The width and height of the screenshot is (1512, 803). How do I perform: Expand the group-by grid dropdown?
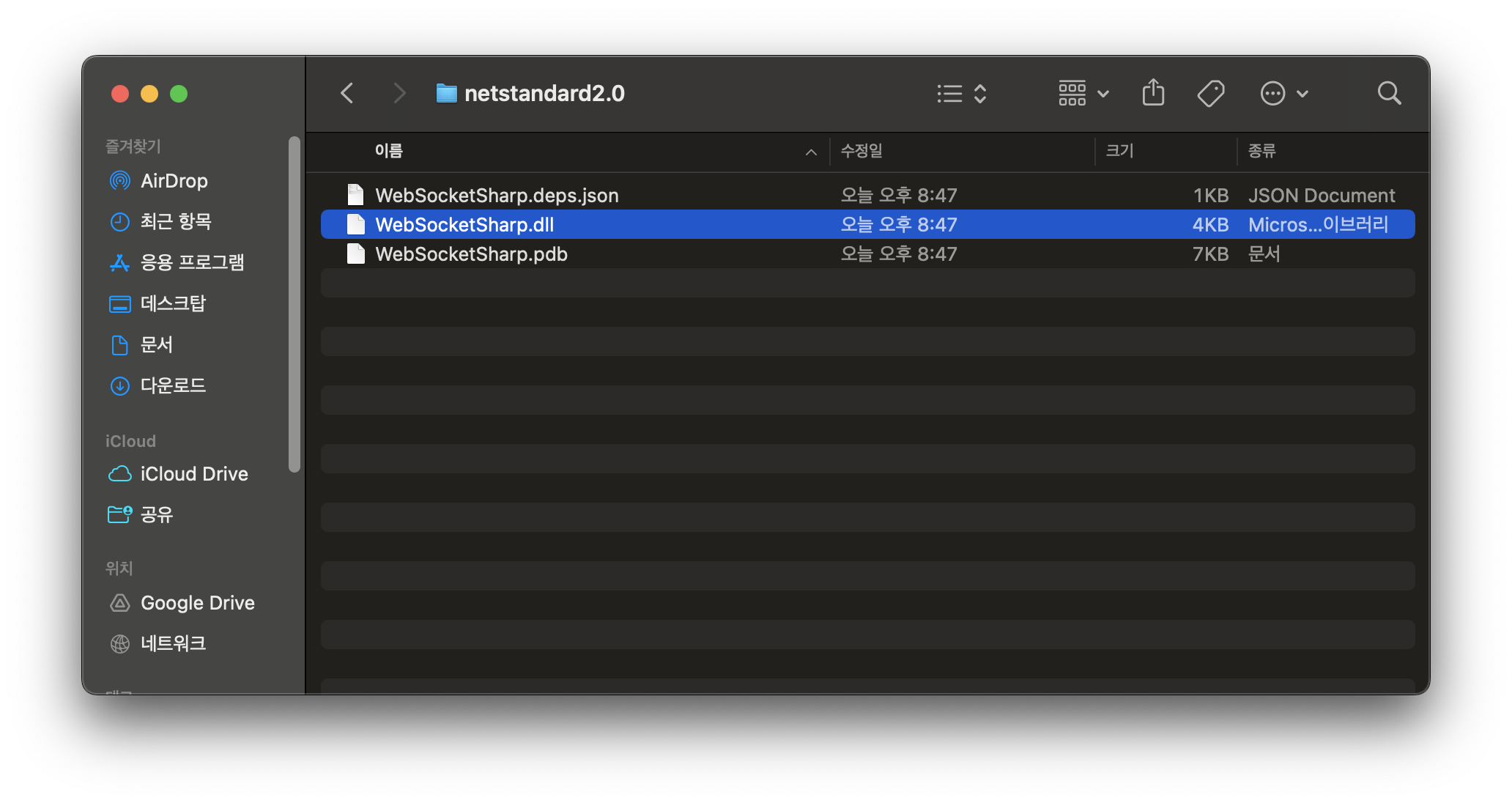click(1083, 93)
